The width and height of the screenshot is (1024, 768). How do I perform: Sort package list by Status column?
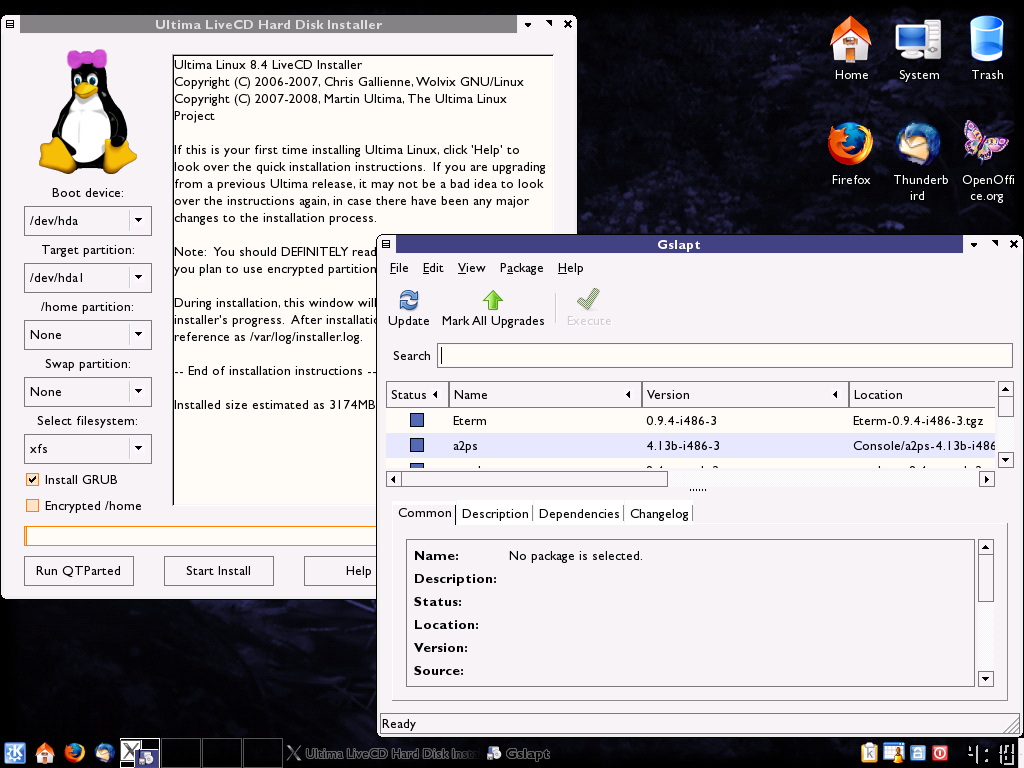417,394
